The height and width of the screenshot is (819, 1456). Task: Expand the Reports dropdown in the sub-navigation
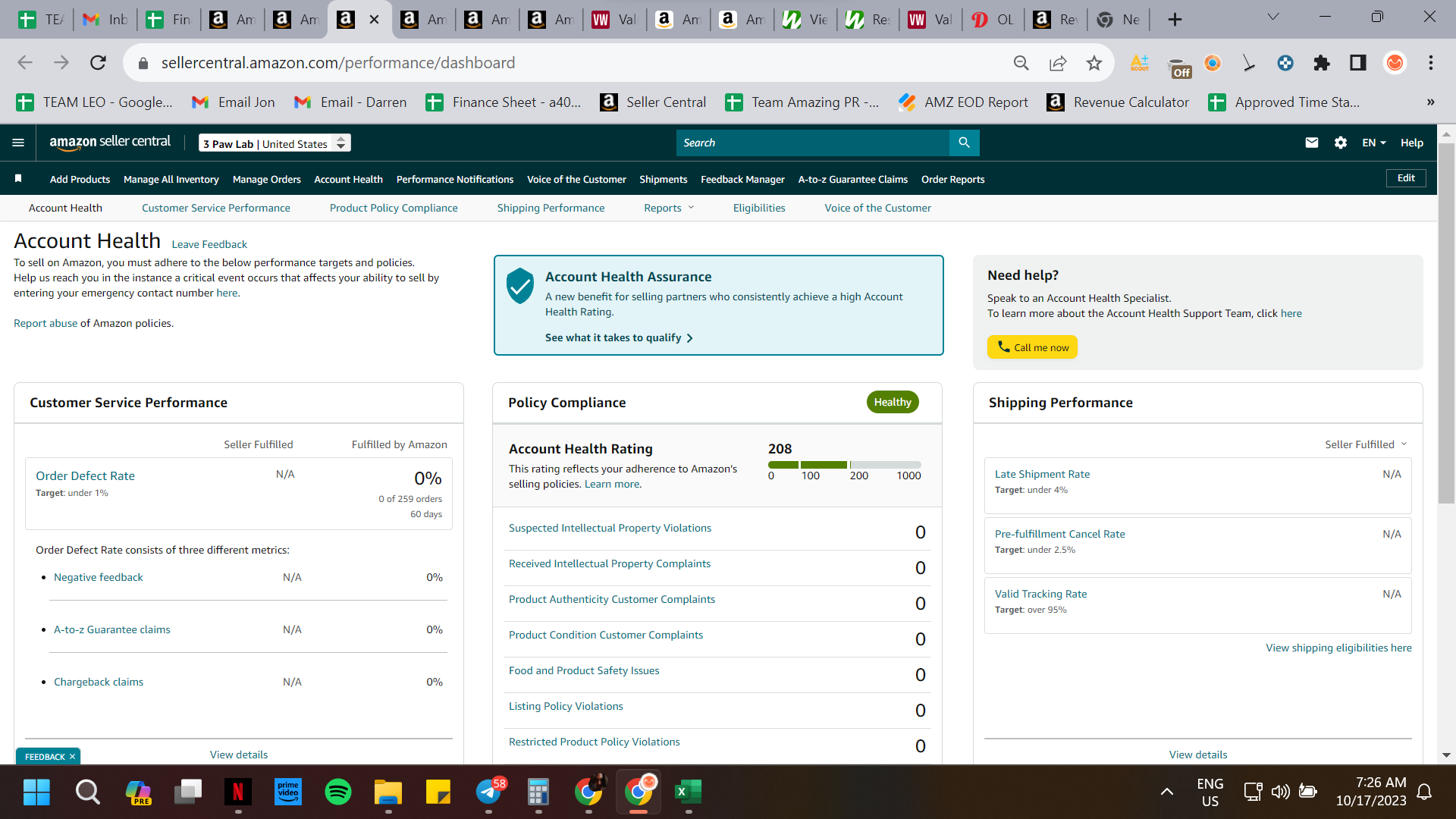pyautogui.click(x=669, y=208)
